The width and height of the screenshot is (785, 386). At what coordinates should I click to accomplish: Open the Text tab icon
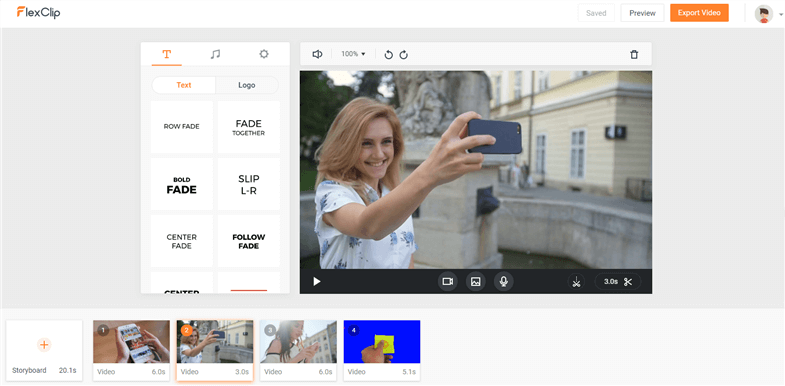pos(167,54)
